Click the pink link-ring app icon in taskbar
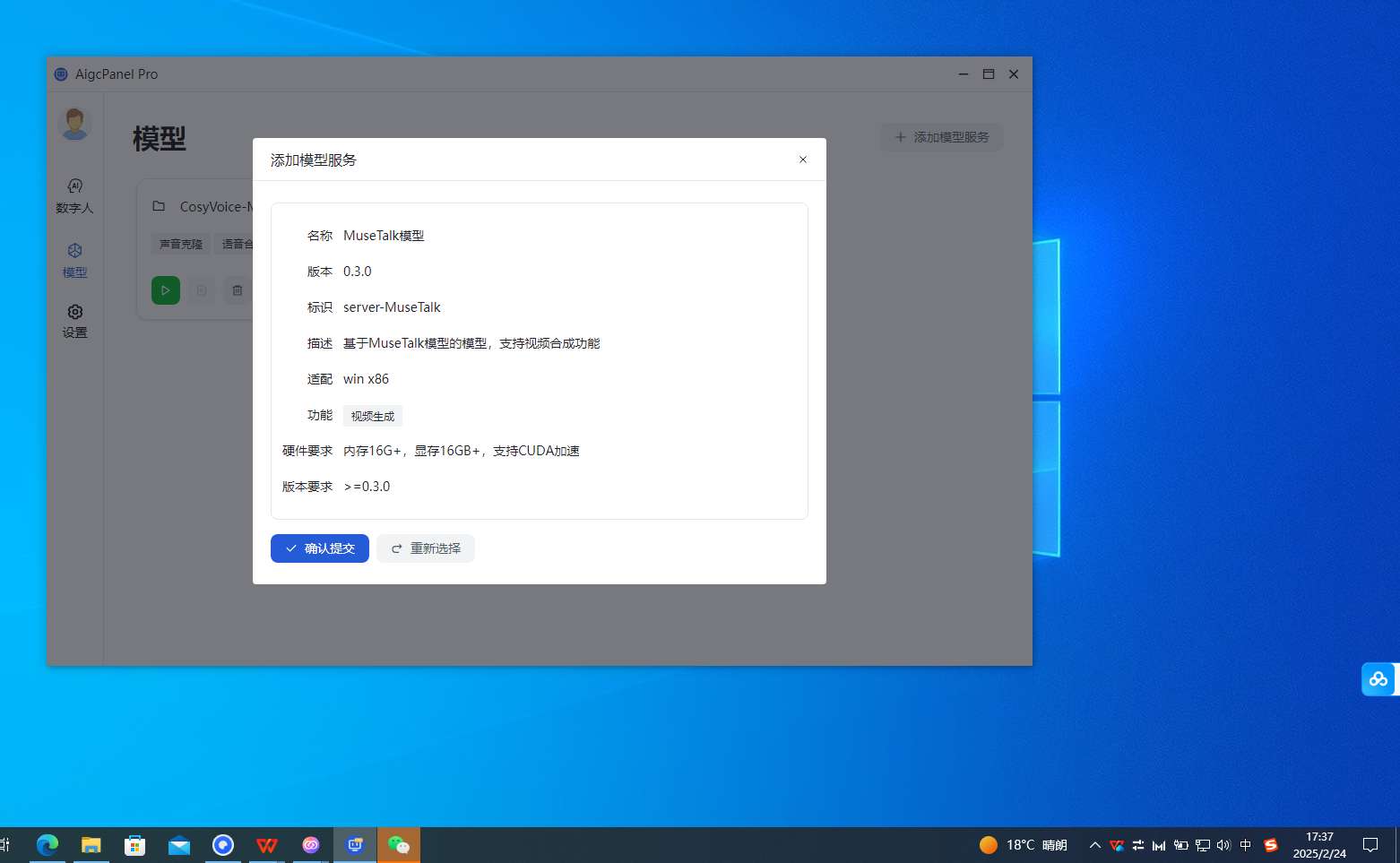This screenshot has height=863, width=1400. [x=311, y=845]
